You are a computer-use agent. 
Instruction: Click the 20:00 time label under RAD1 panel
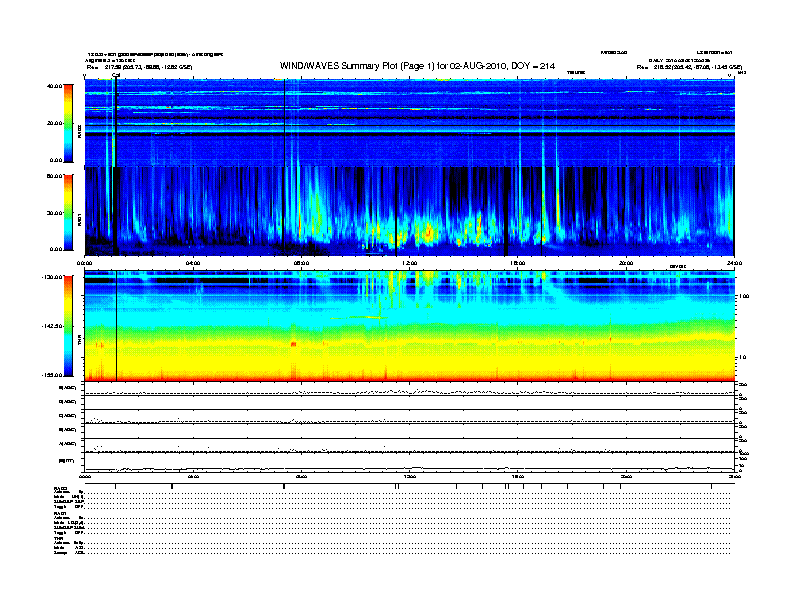[x=626, y=263]
